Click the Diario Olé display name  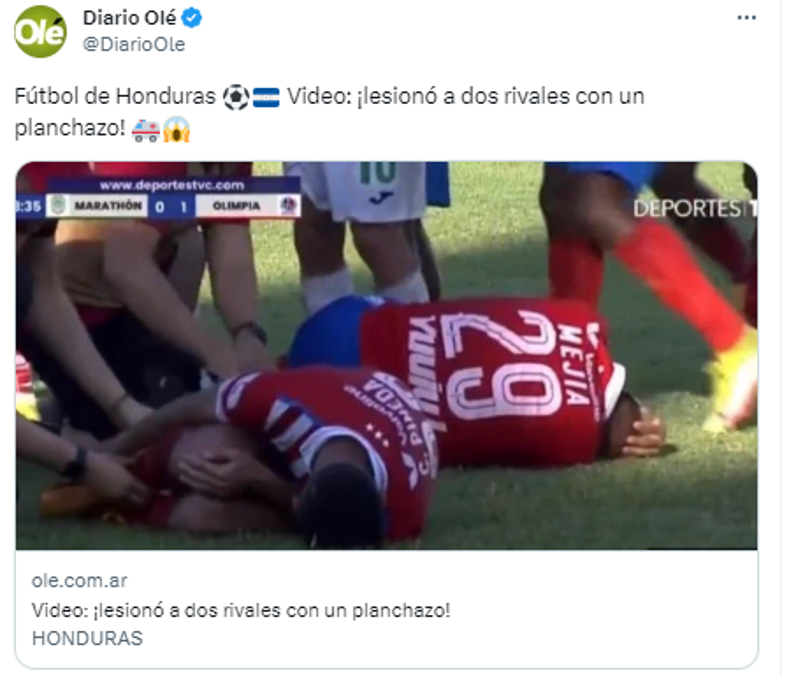129,18
